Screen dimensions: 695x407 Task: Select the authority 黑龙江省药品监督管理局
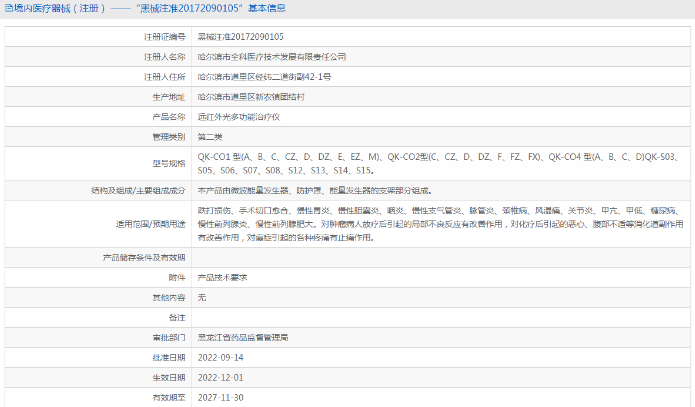243,337
